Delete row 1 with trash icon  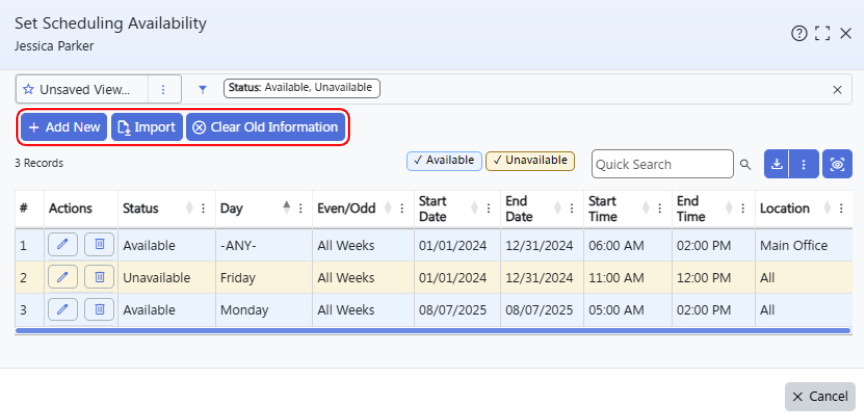click(99, 244)
